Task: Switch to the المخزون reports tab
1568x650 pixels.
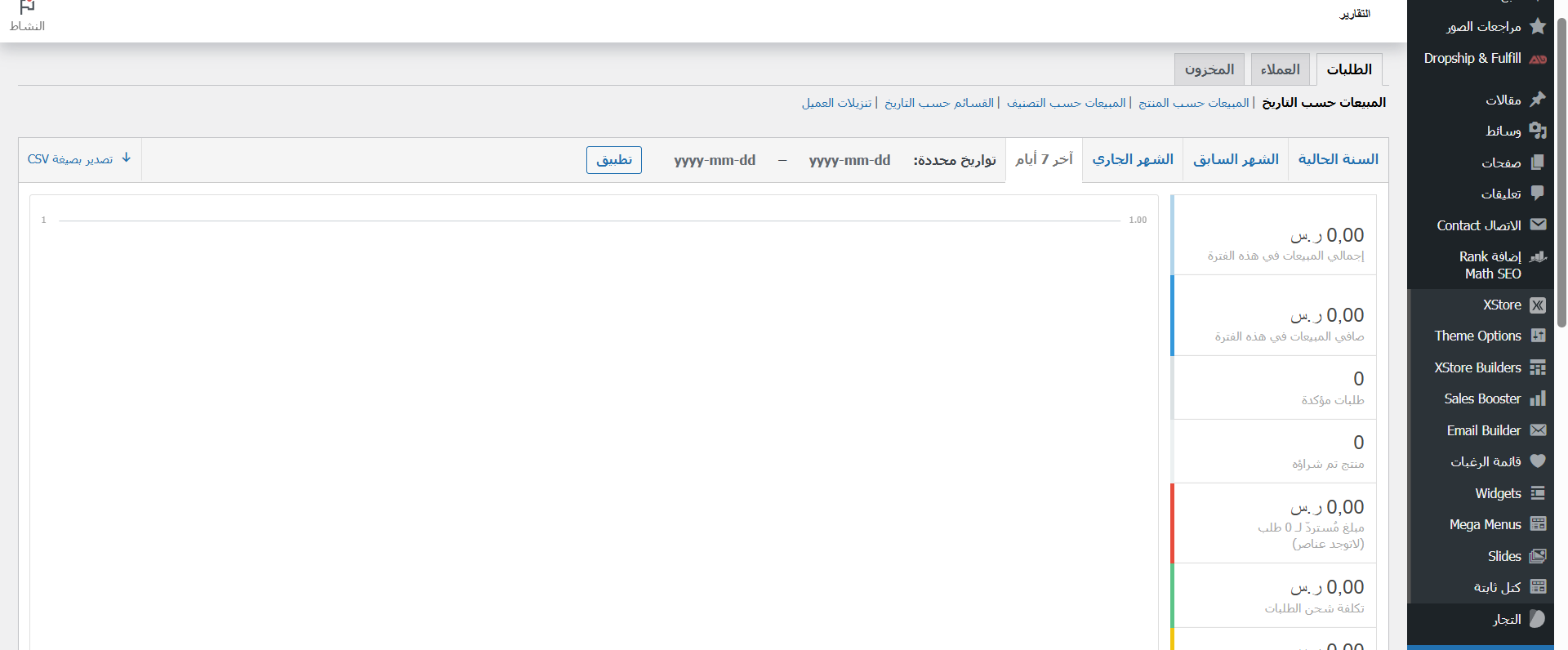Action: 1209,70
